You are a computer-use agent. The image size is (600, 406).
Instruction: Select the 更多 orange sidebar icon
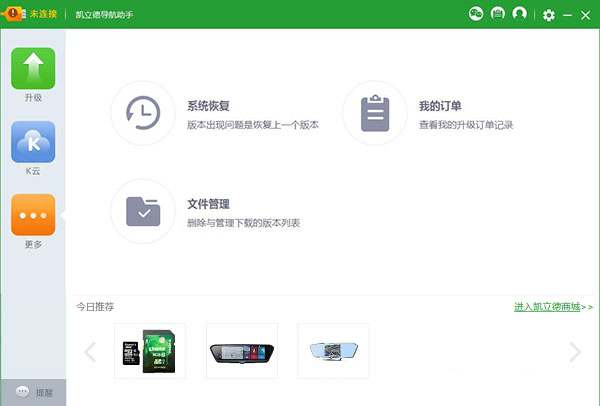pyautogui.click(x=33, y=215)
